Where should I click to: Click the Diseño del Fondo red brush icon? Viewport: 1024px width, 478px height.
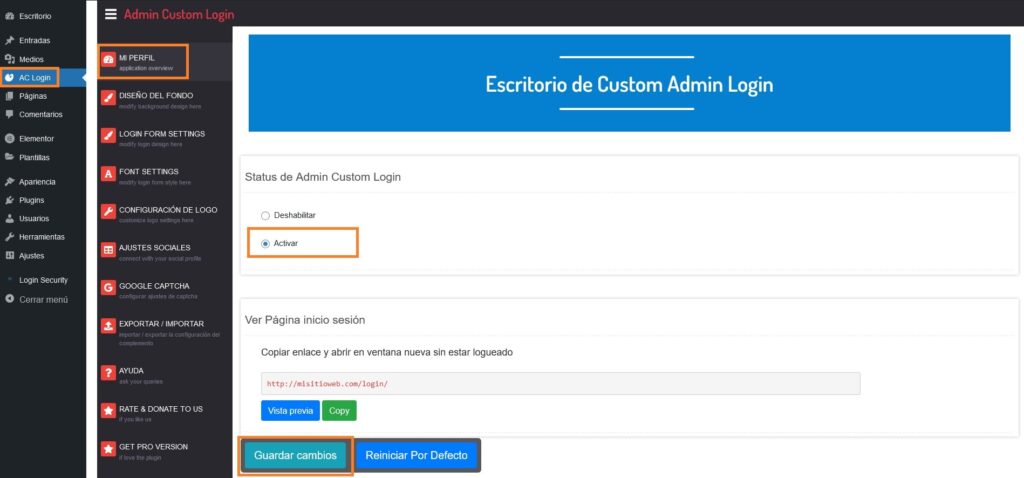pyautogui.click(x=108, y=98)
